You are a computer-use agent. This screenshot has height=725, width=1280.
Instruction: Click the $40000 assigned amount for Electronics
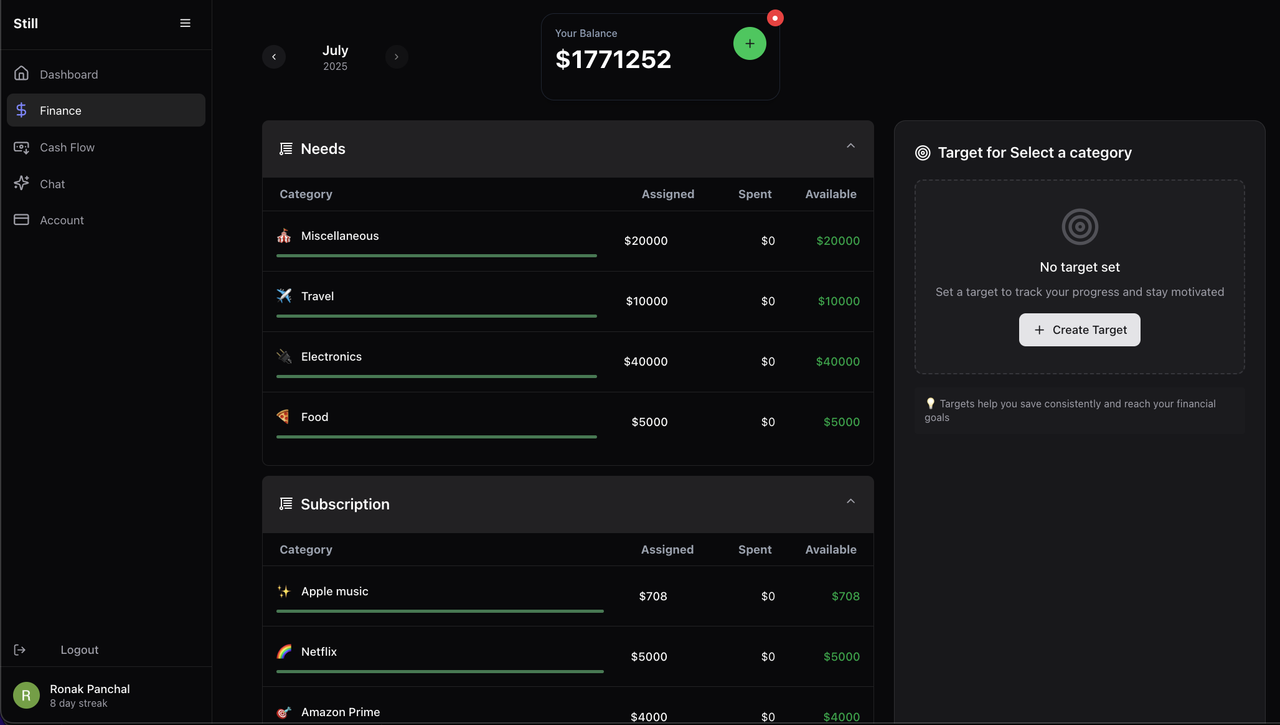click(x=646, y=362)
